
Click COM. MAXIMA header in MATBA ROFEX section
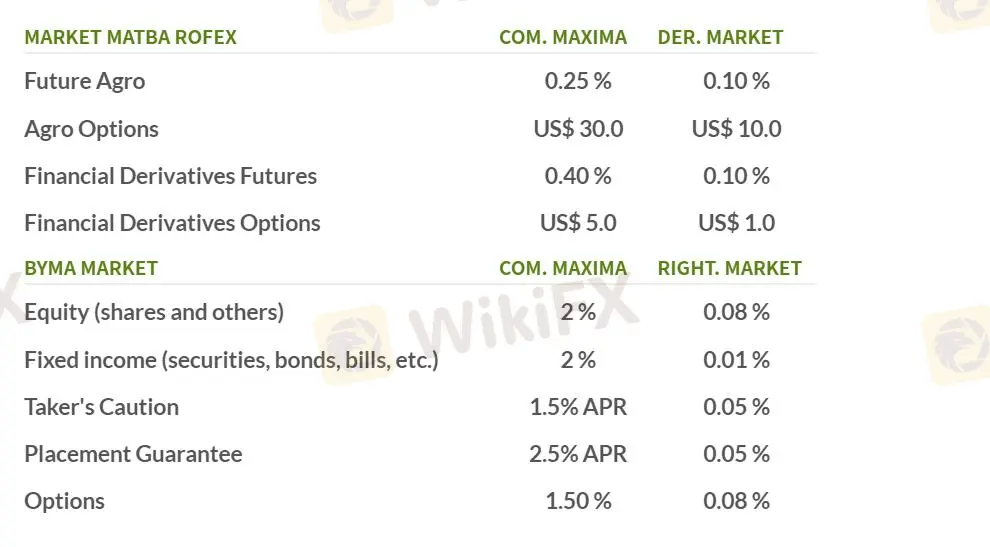click(563, 37)
